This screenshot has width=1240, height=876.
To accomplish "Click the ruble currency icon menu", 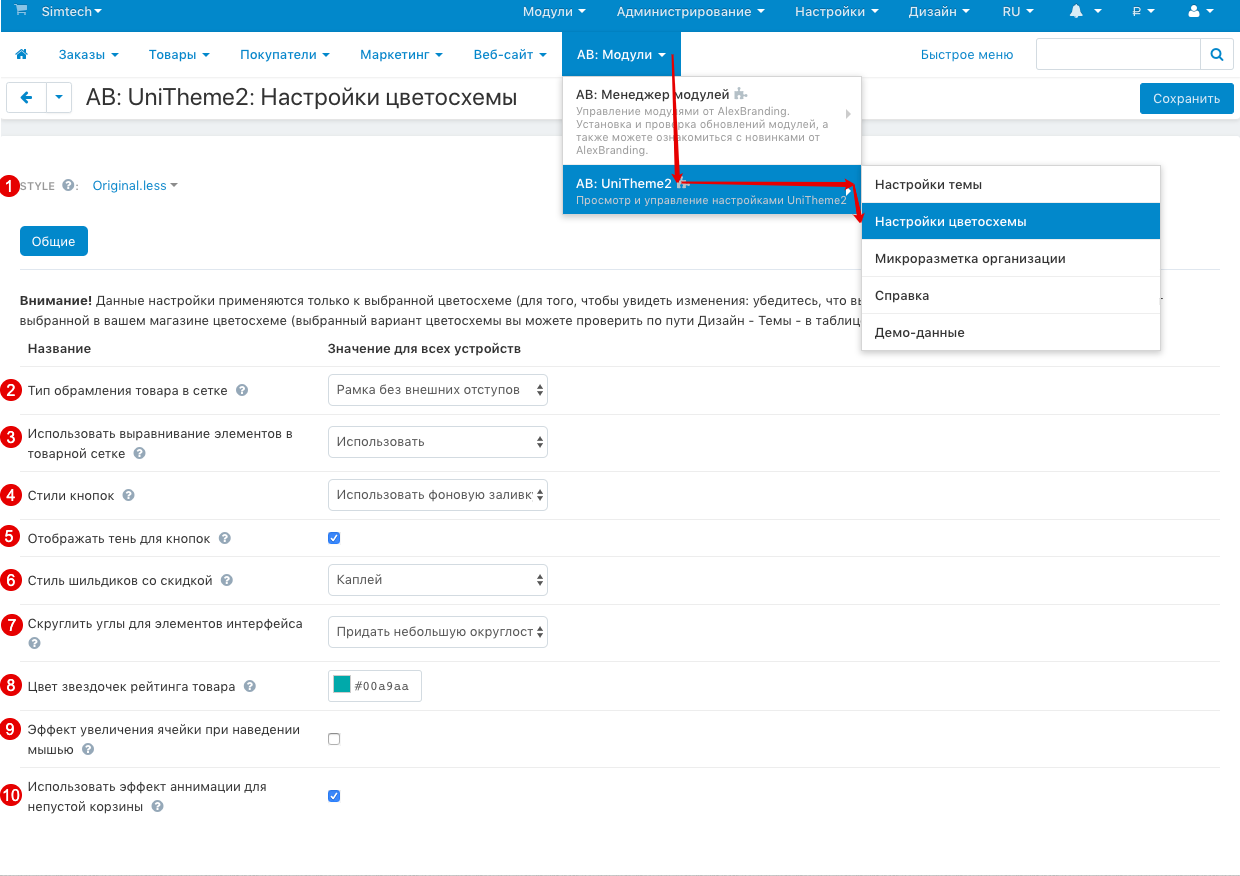I will tap(1137, 12).
